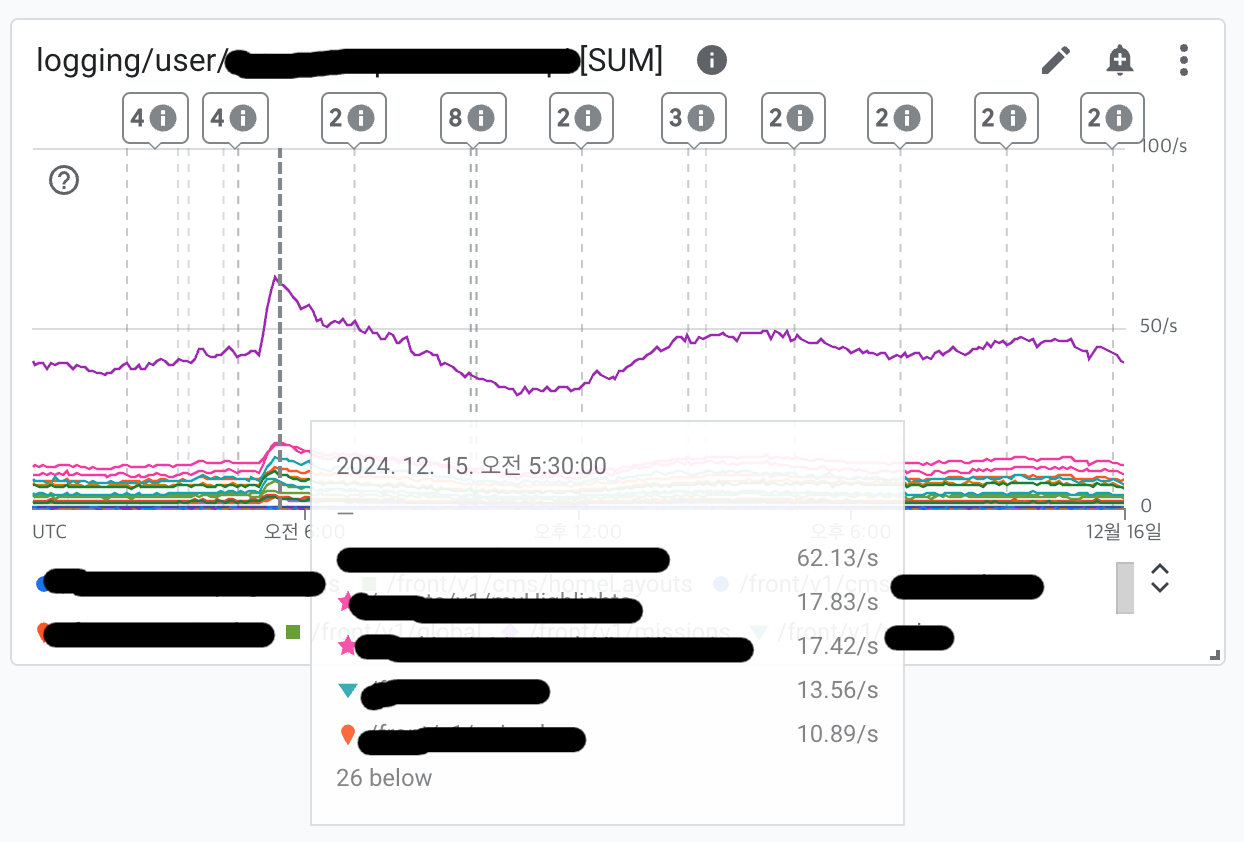Click the 62.13/s tooltip value
The image size is (1244, 842).
tap(837, 557)
